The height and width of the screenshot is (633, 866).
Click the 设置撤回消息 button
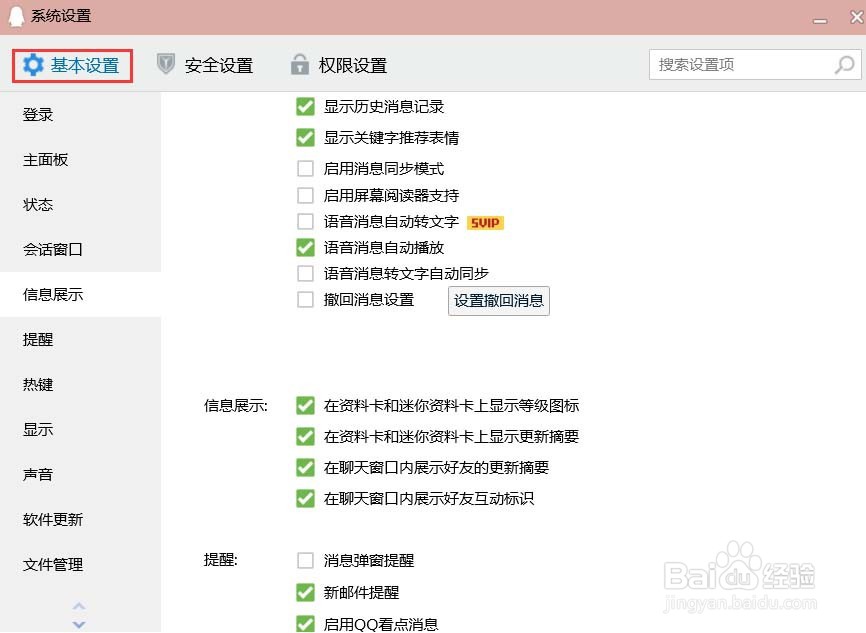(x=499, y=301)
